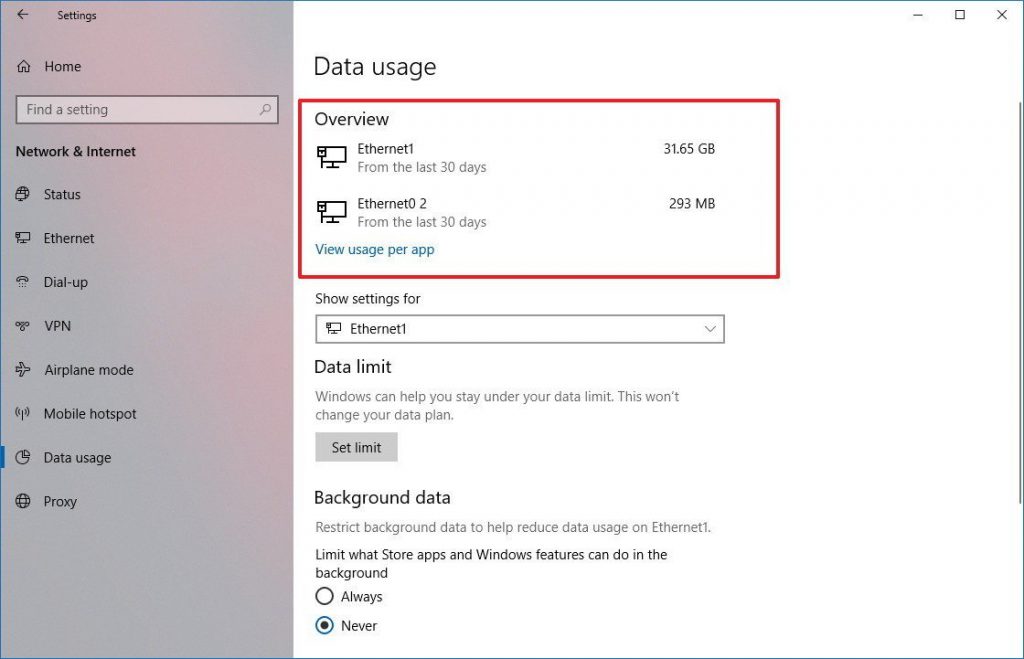
Task: Select the Data usage pie icon
Action: click(x=24, y=458)
